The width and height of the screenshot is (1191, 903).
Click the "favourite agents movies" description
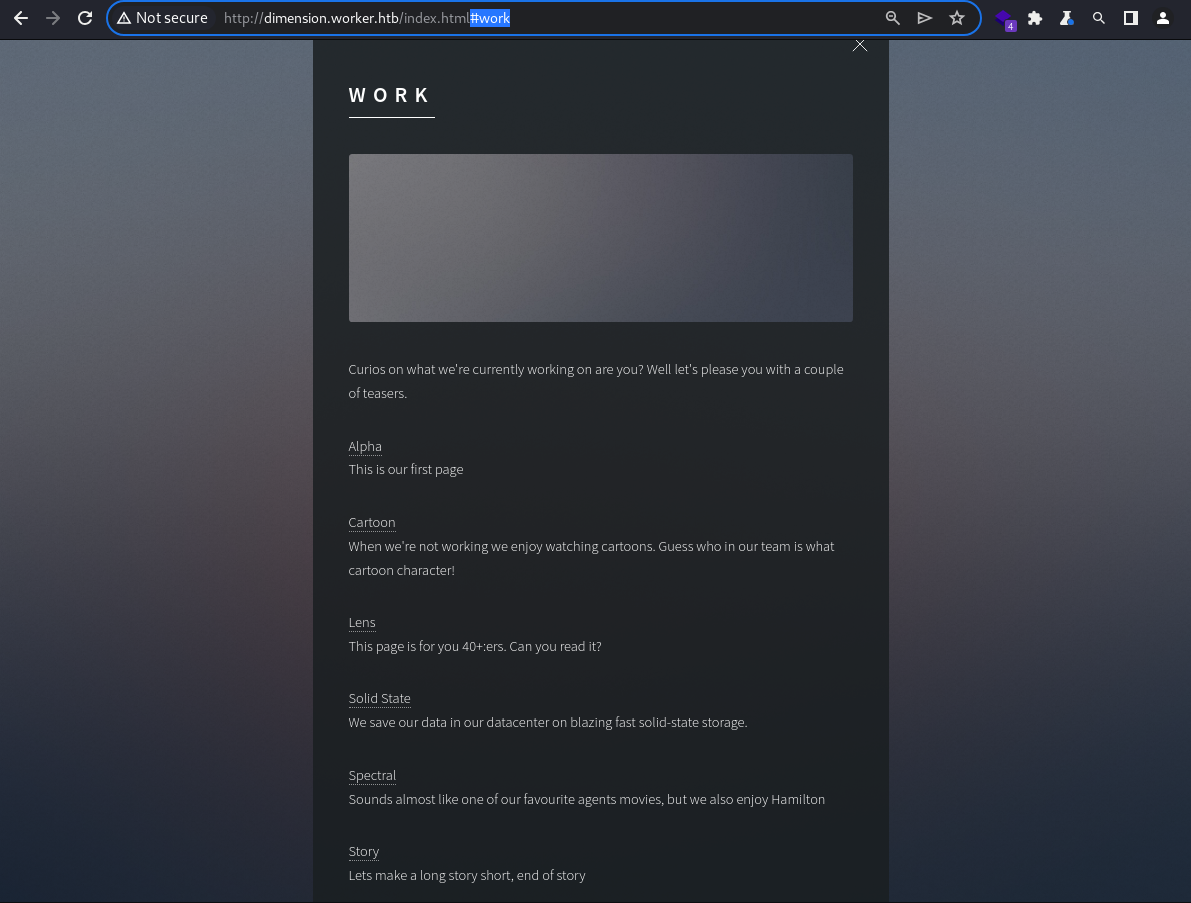586,800
